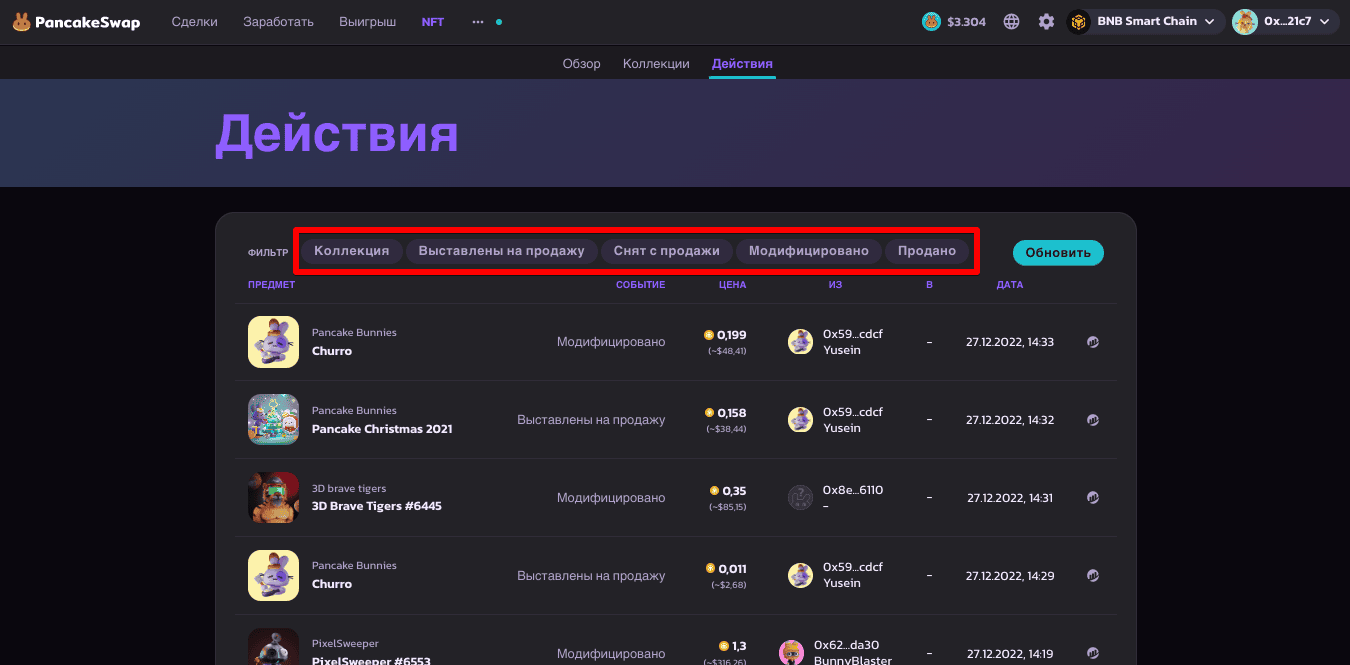Screen dimensions: 1350x665
Task: Open BscScan link for PixelSweeper row
Action: pyautogui.click(x=1093, y=654)
